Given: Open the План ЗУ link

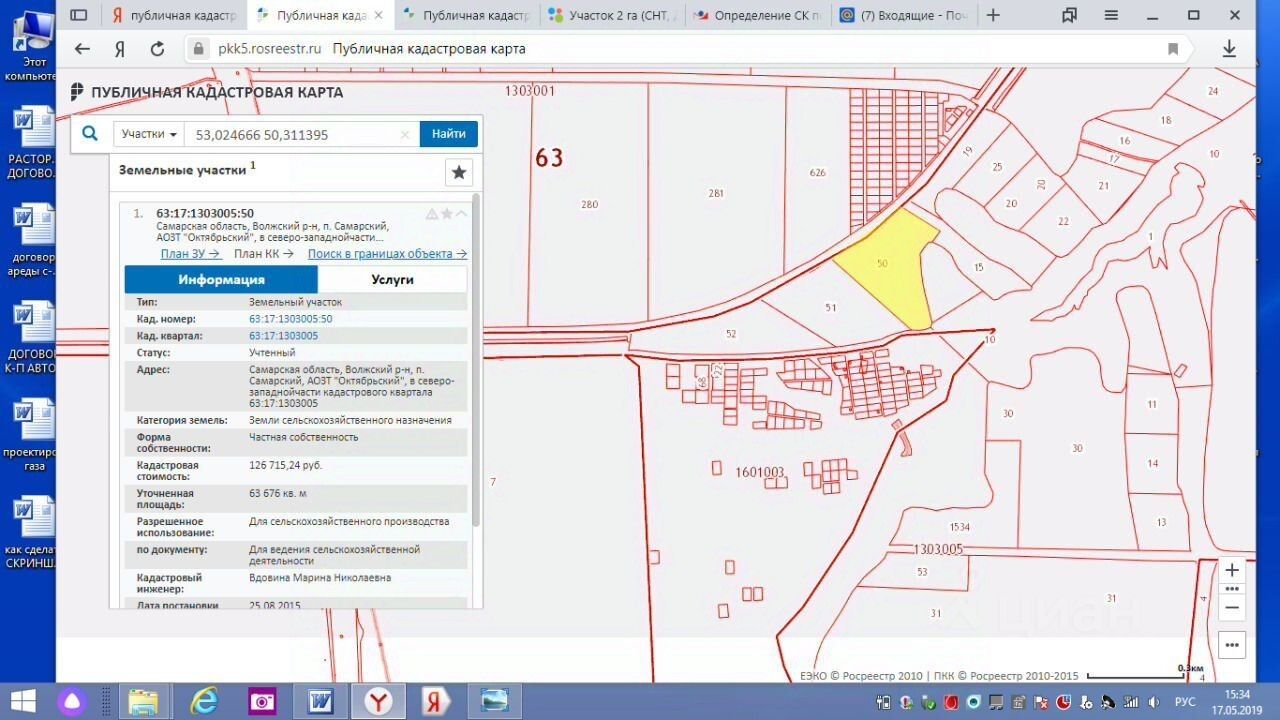Looking at the screenshot, I should [x=190, y=254].
